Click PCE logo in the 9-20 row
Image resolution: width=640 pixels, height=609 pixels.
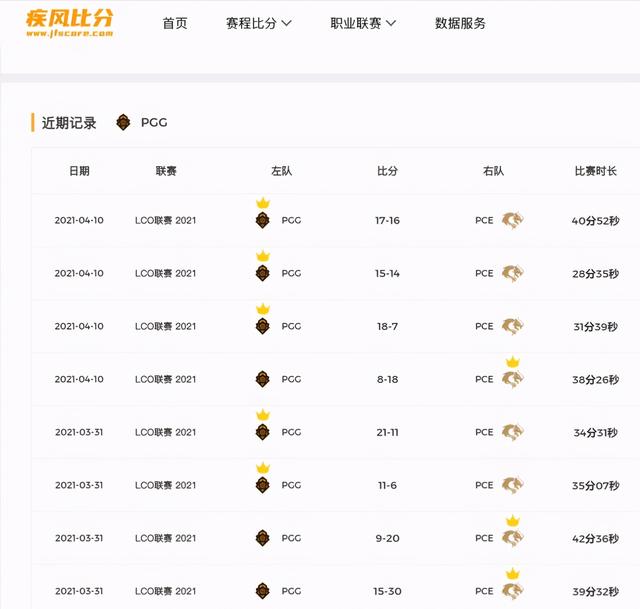tap(512, 538)
